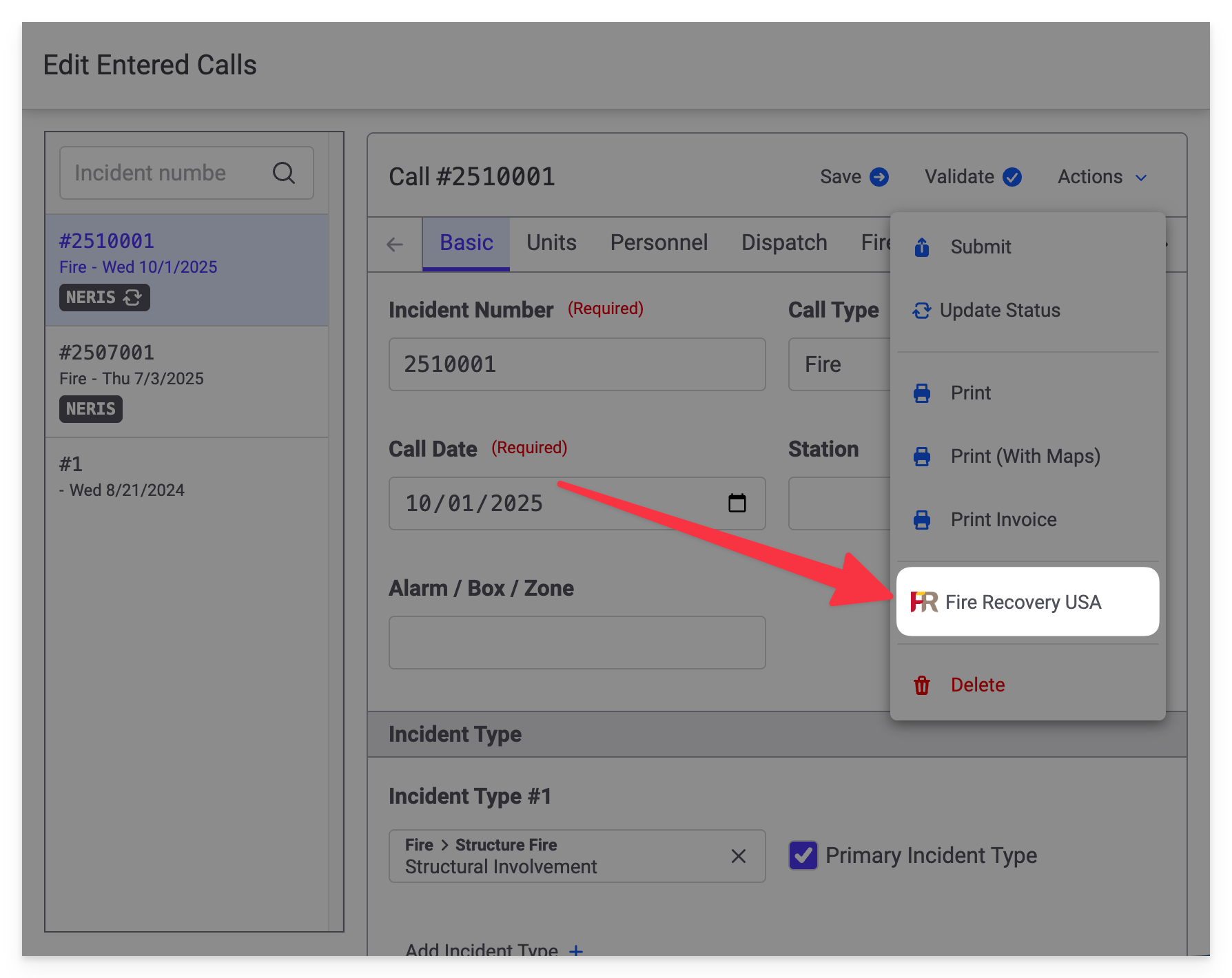Toggle the Primary Incident Type checkbox

[x=803, y=855]
